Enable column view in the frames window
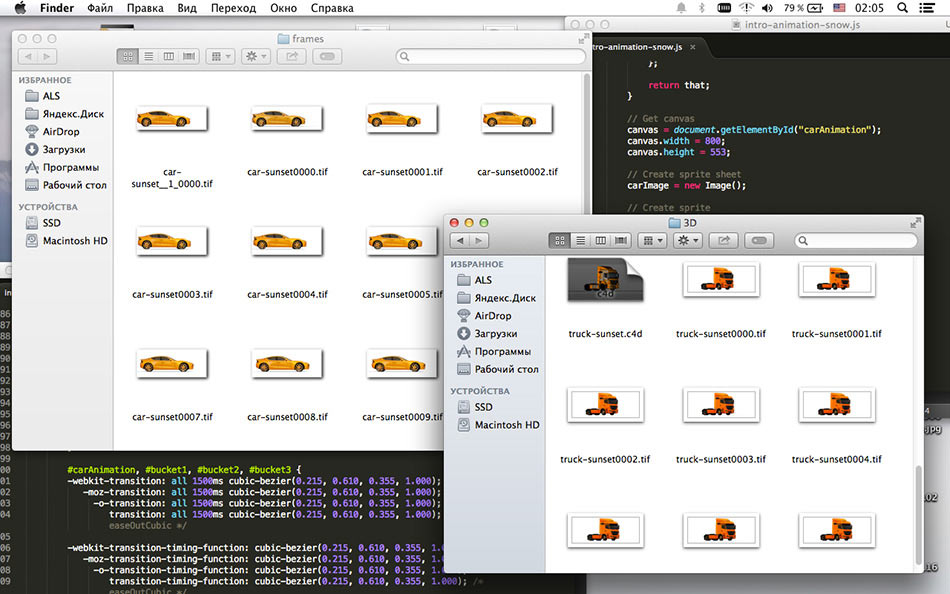 point(168,57)
